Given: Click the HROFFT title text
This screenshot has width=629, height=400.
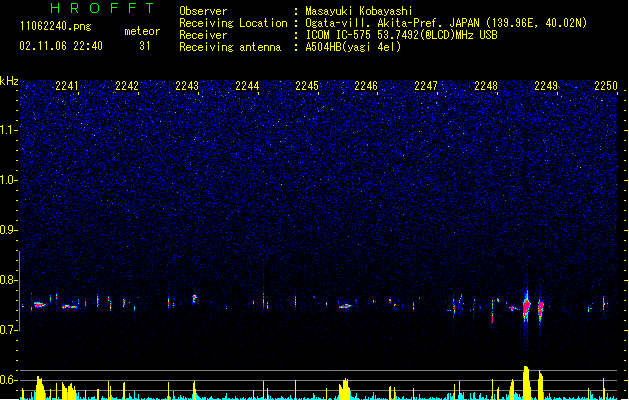Looking at the screenshot, I should pyautogui.click(x=103, y=8).
